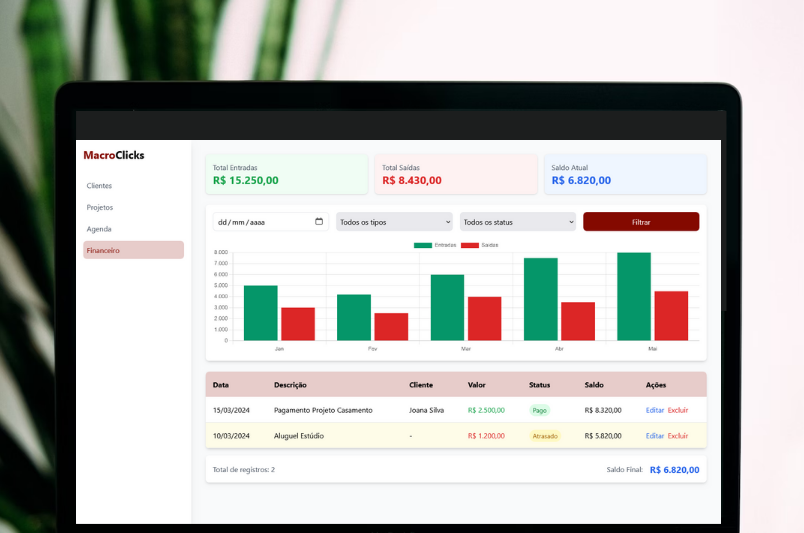Click the Data column header
Screen dimensions: 804x533
click(221, 385)
